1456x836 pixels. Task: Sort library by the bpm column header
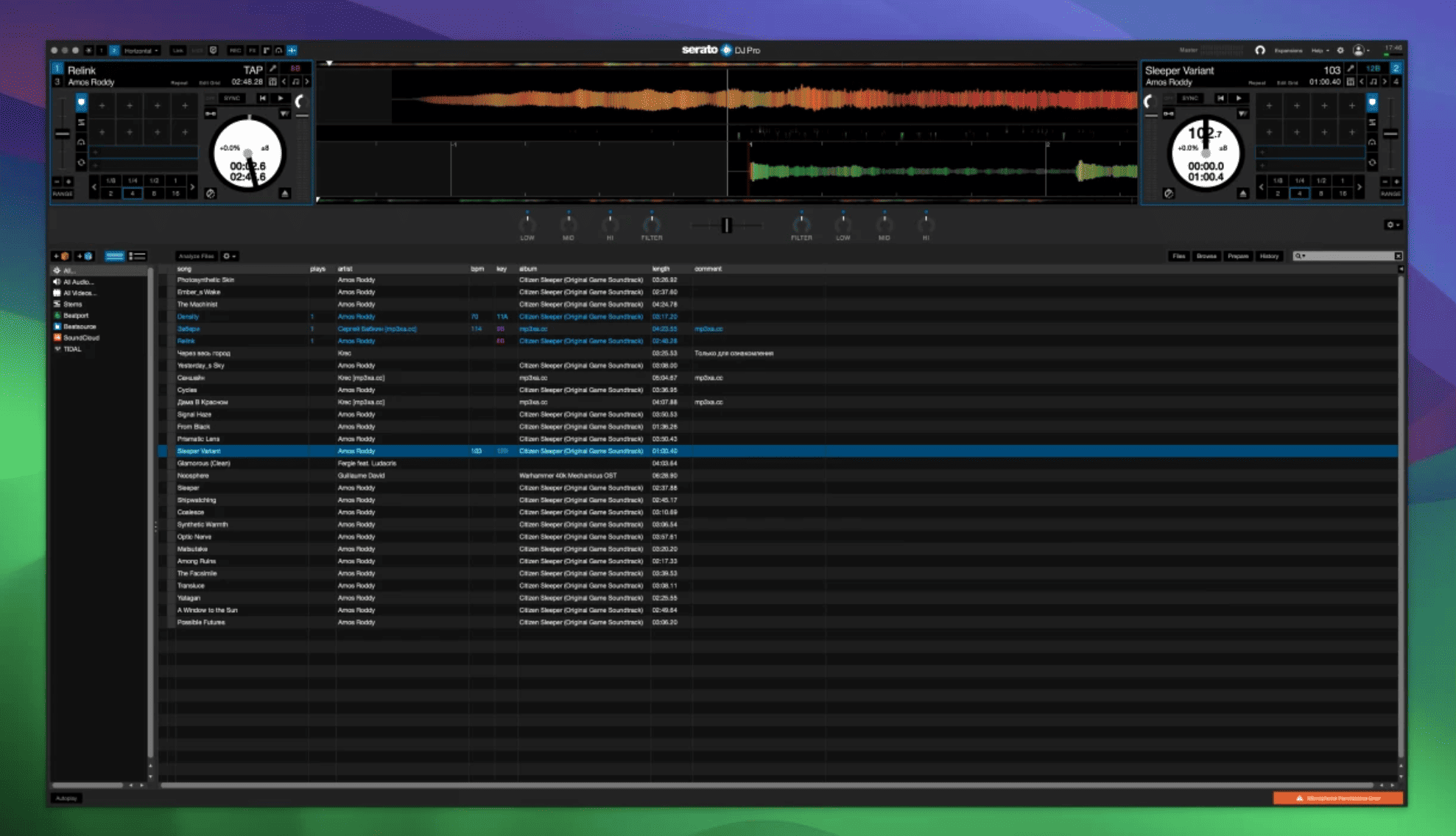coord(477,269)
